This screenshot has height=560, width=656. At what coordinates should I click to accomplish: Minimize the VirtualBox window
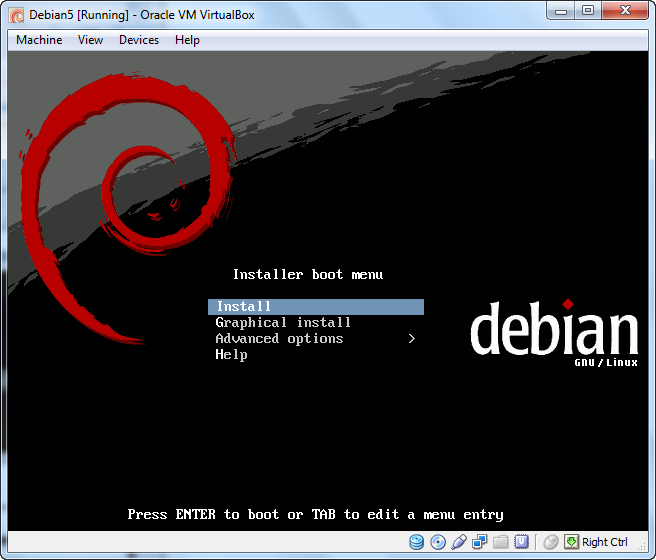[561, 11]
